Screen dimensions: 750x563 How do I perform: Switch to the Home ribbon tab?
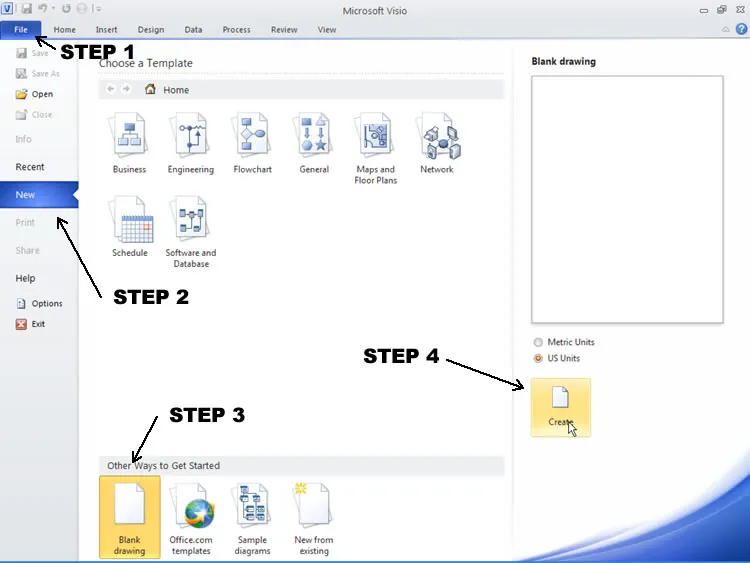point(65,30)
